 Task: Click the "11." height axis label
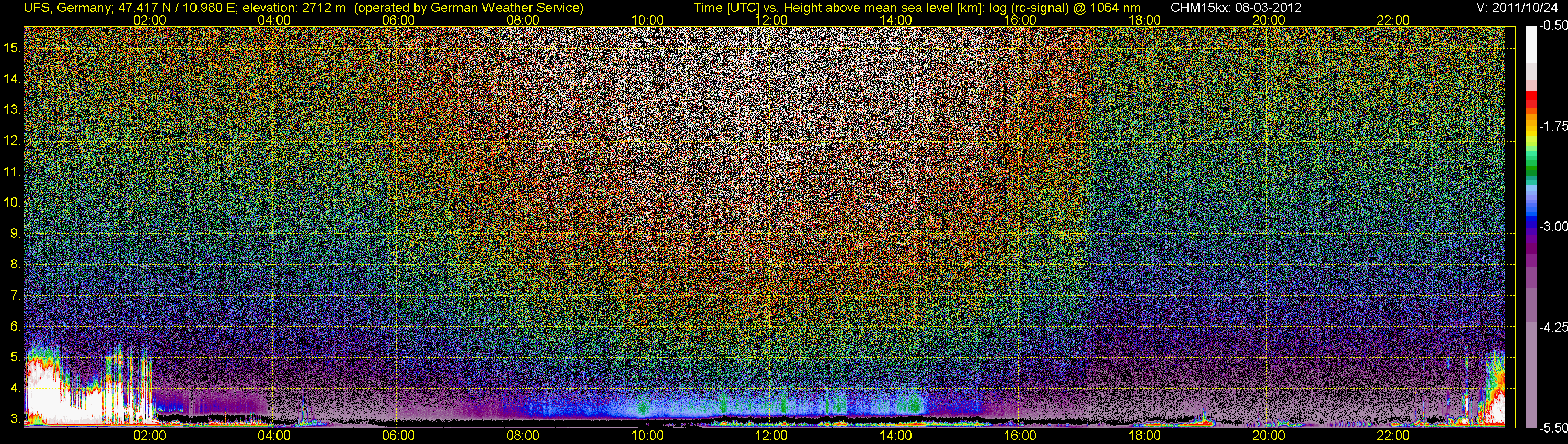pos(12,172)
